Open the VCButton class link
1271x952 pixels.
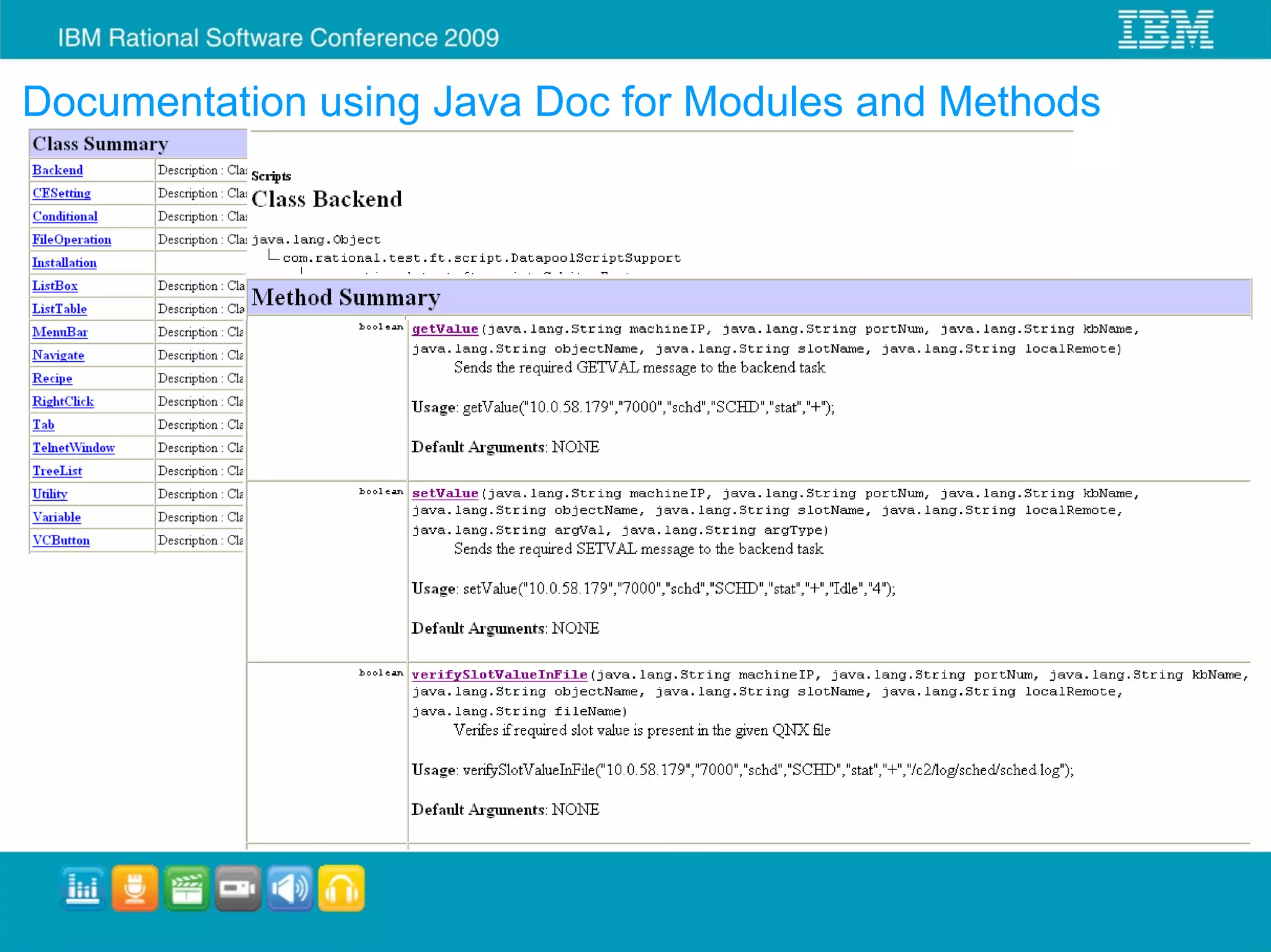click(x=61, y=541)
